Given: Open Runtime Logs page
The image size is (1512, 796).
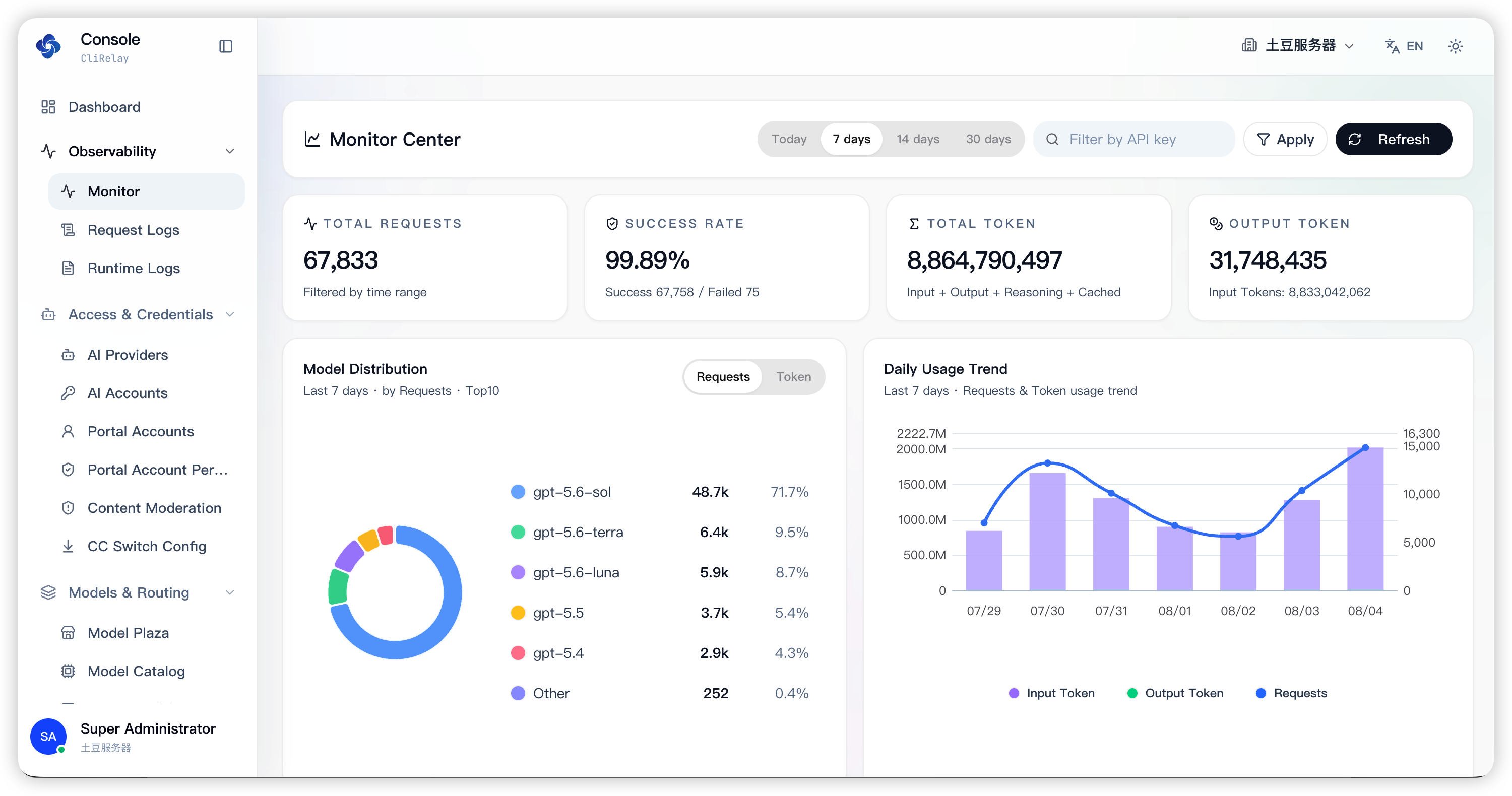Looking at the screenshot, I should [146, 268].
